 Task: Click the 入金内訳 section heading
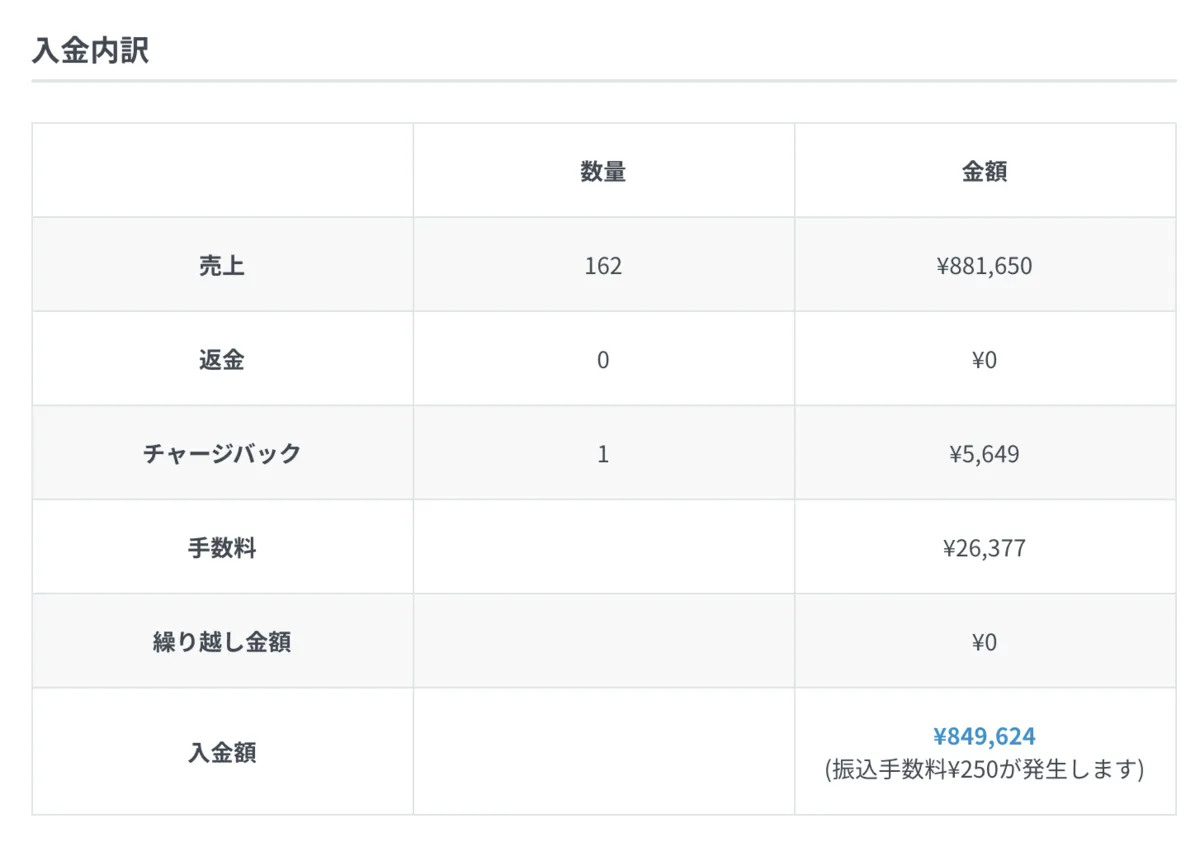click(90, 49)
